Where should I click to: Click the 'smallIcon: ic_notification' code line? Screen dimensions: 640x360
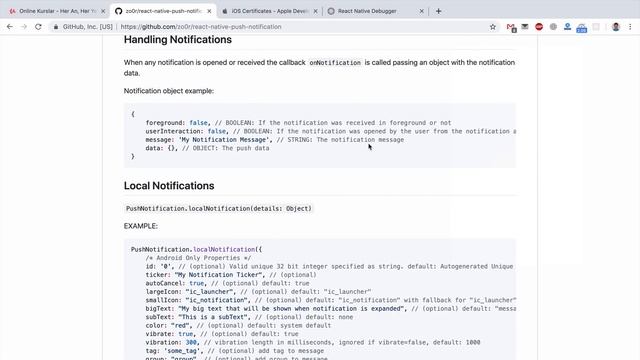pos(331,300)
